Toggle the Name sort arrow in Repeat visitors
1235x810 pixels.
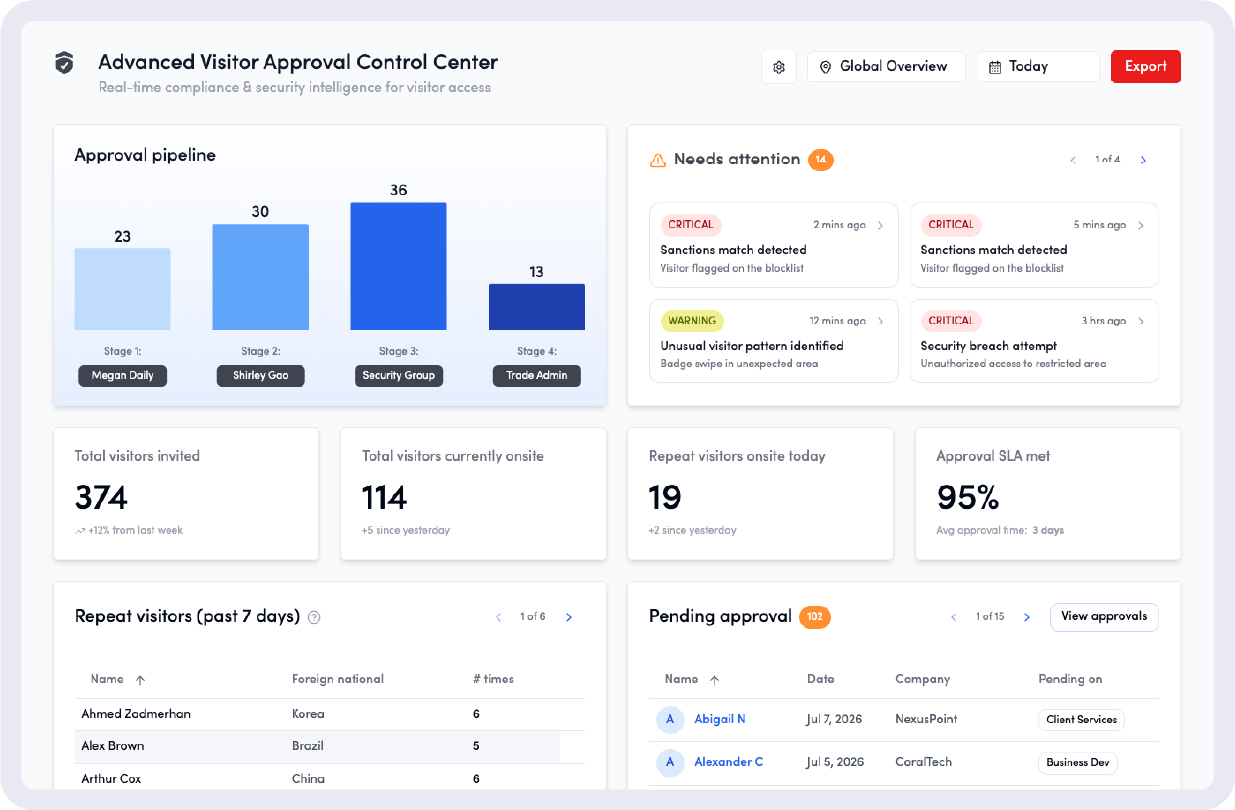(x=141, y=679)
